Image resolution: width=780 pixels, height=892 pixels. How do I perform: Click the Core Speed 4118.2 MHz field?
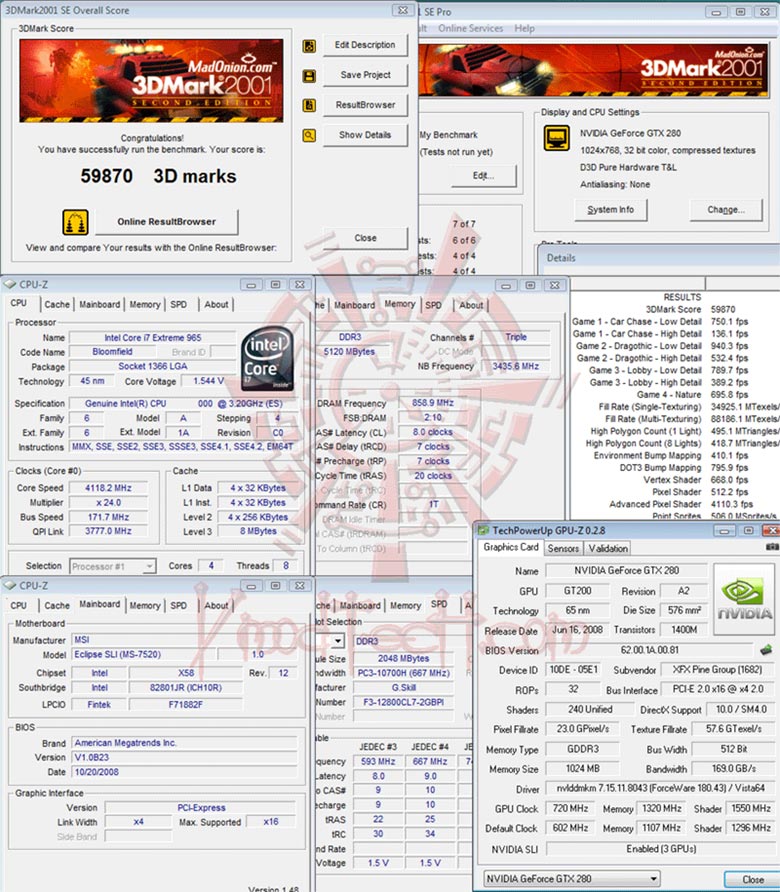click(108, 488)
